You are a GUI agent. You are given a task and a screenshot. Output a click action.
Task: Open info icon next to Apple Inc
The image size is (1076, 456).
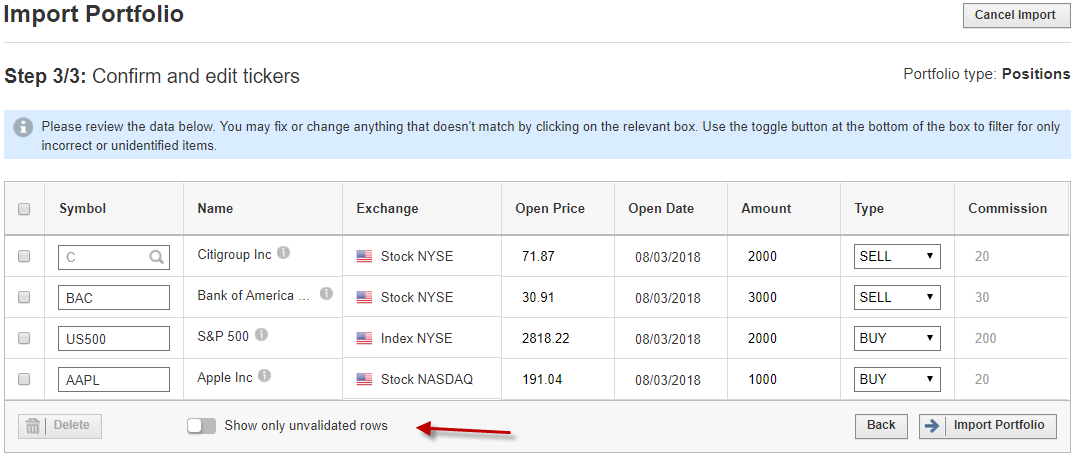tap(265, 376)
